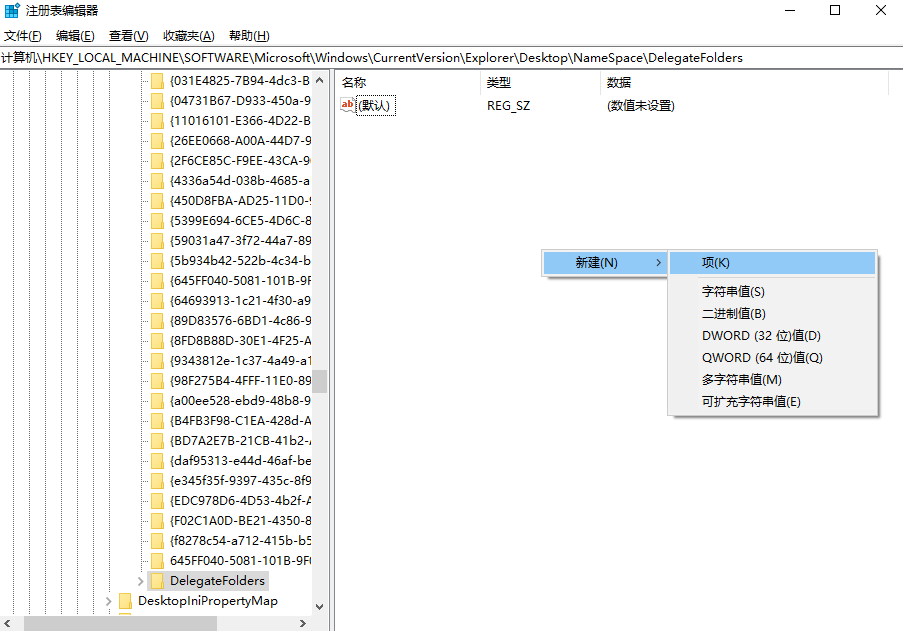Select the {f8278c54-a712-415b key
The image size is (903, 631).
tap(240, 541)
